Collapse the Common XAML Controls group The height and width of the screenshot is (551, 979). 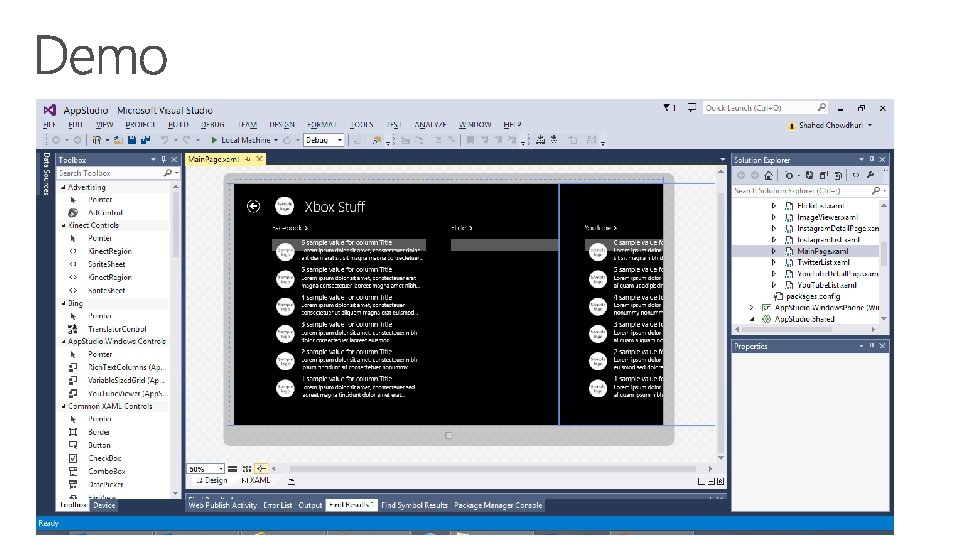click(x=63, y=406)
